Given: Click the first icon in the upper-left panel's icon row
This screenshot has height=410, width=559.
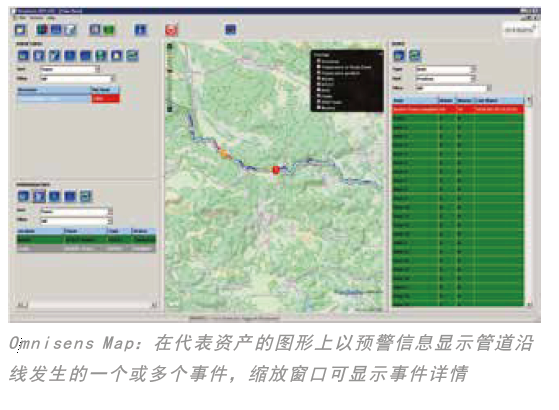Looking at the screenshot, I should pos(24,56).
